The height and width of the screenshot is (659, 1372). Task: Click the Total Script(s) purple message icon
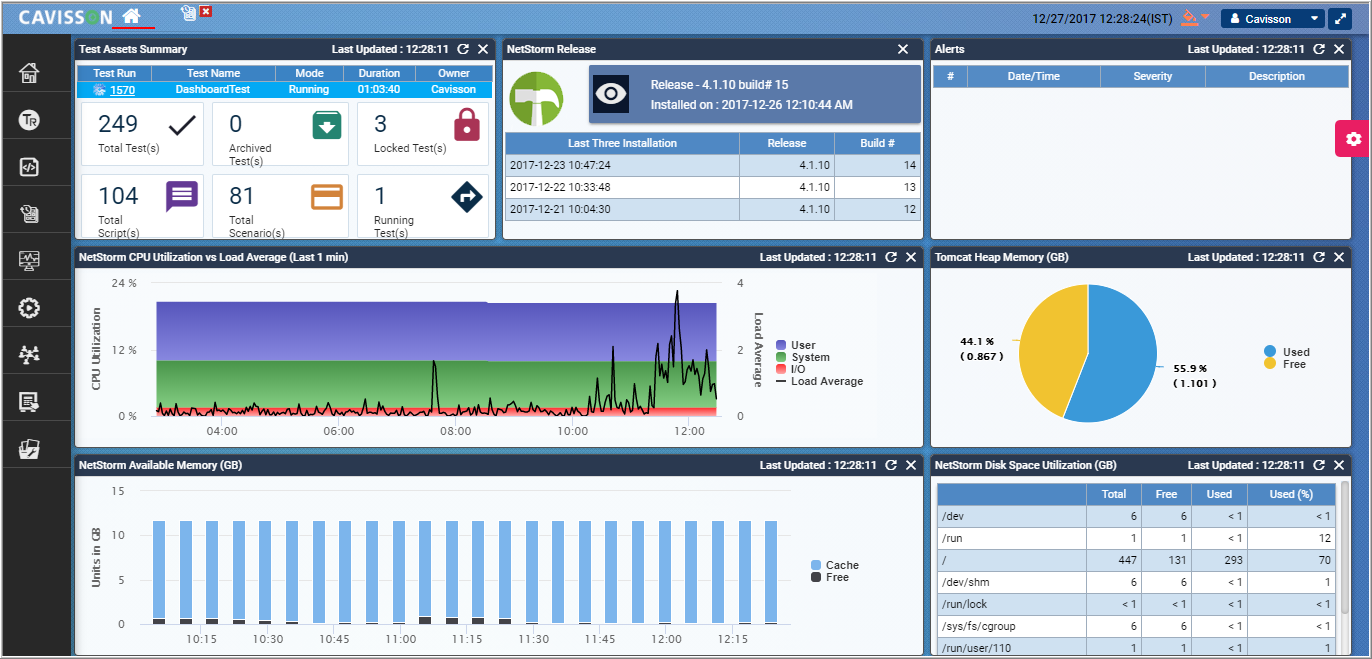point(182,197)
